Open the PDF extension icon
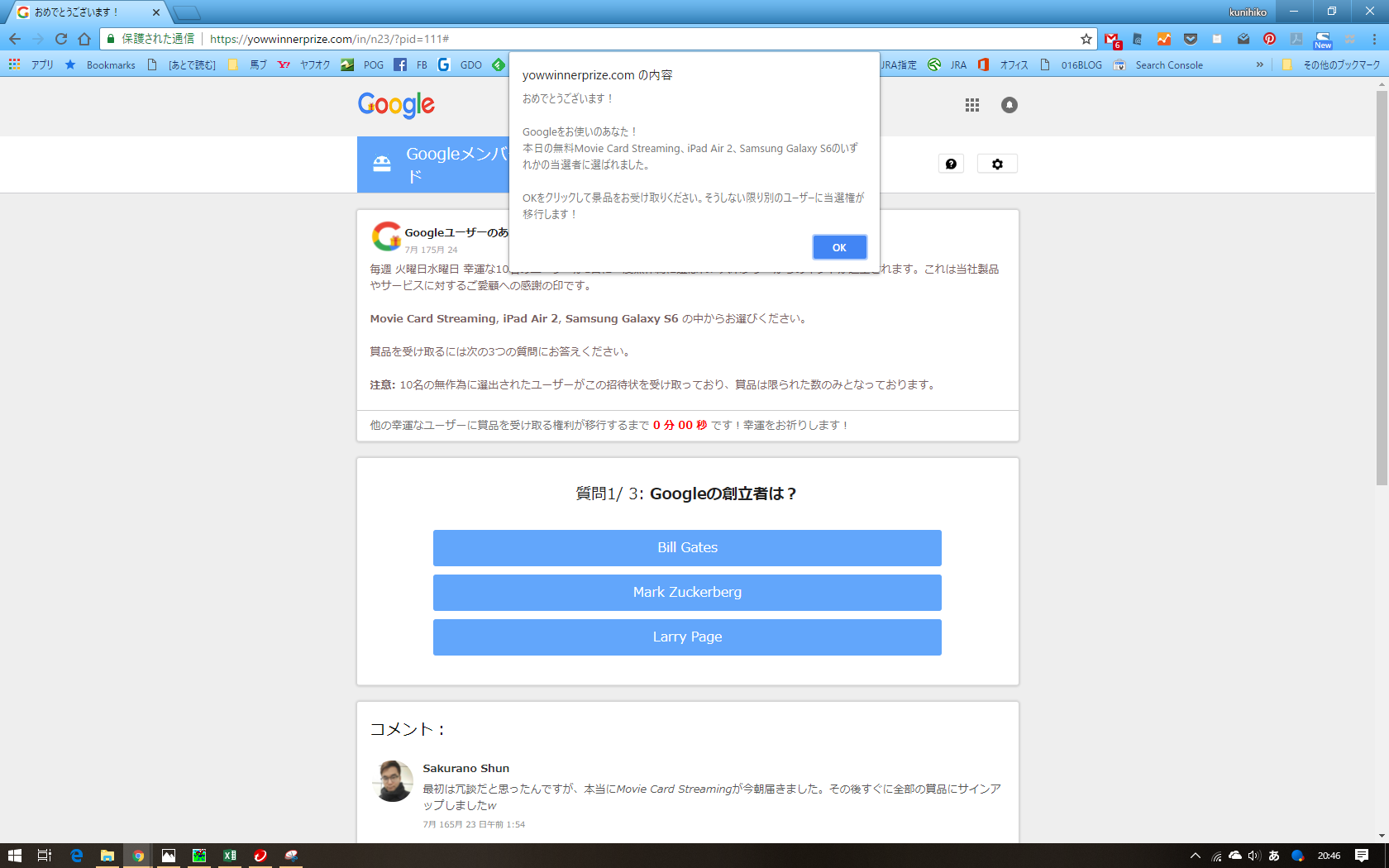Image resolution: width=1389 pixels, height=868 pixels. (x=1296, y=39)
